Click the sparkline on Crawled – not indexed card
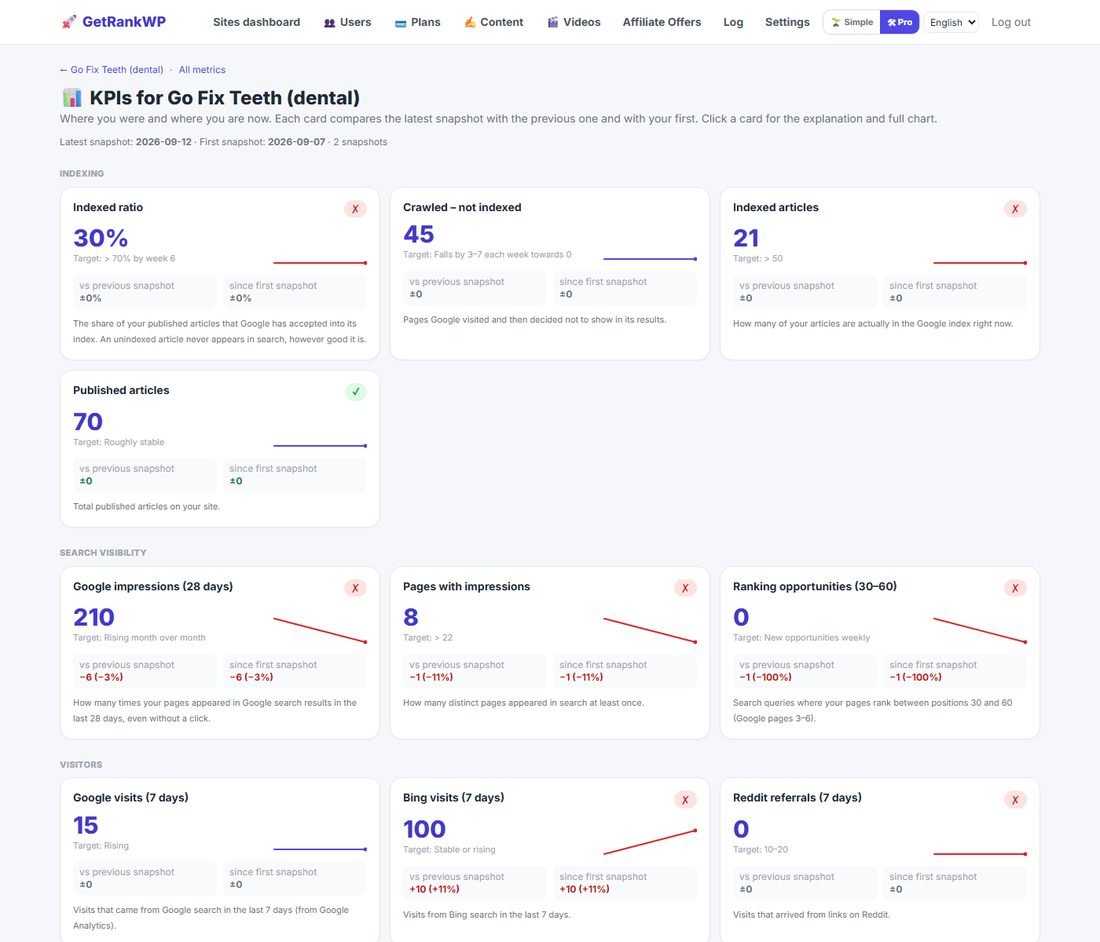This screenshot has width=1100, height=942. pyautogui.click(x=650, y=259)
